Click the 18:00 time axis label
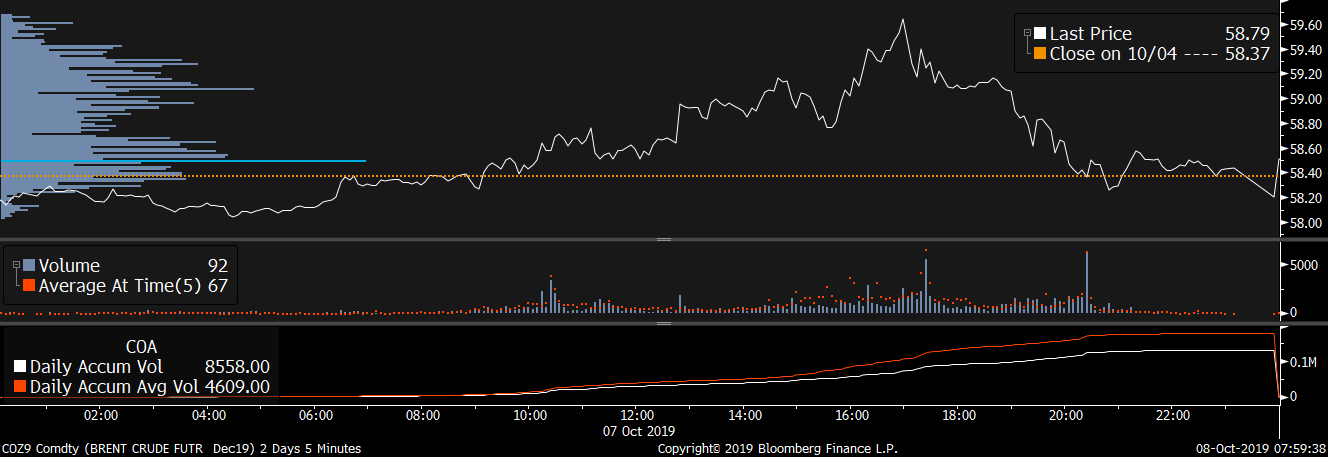 (x=959, y=414)
